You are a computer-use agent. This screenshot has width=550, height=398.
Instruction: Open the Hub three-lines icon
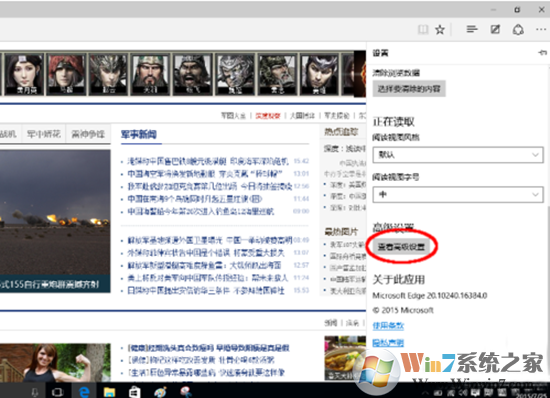(472, 29)
